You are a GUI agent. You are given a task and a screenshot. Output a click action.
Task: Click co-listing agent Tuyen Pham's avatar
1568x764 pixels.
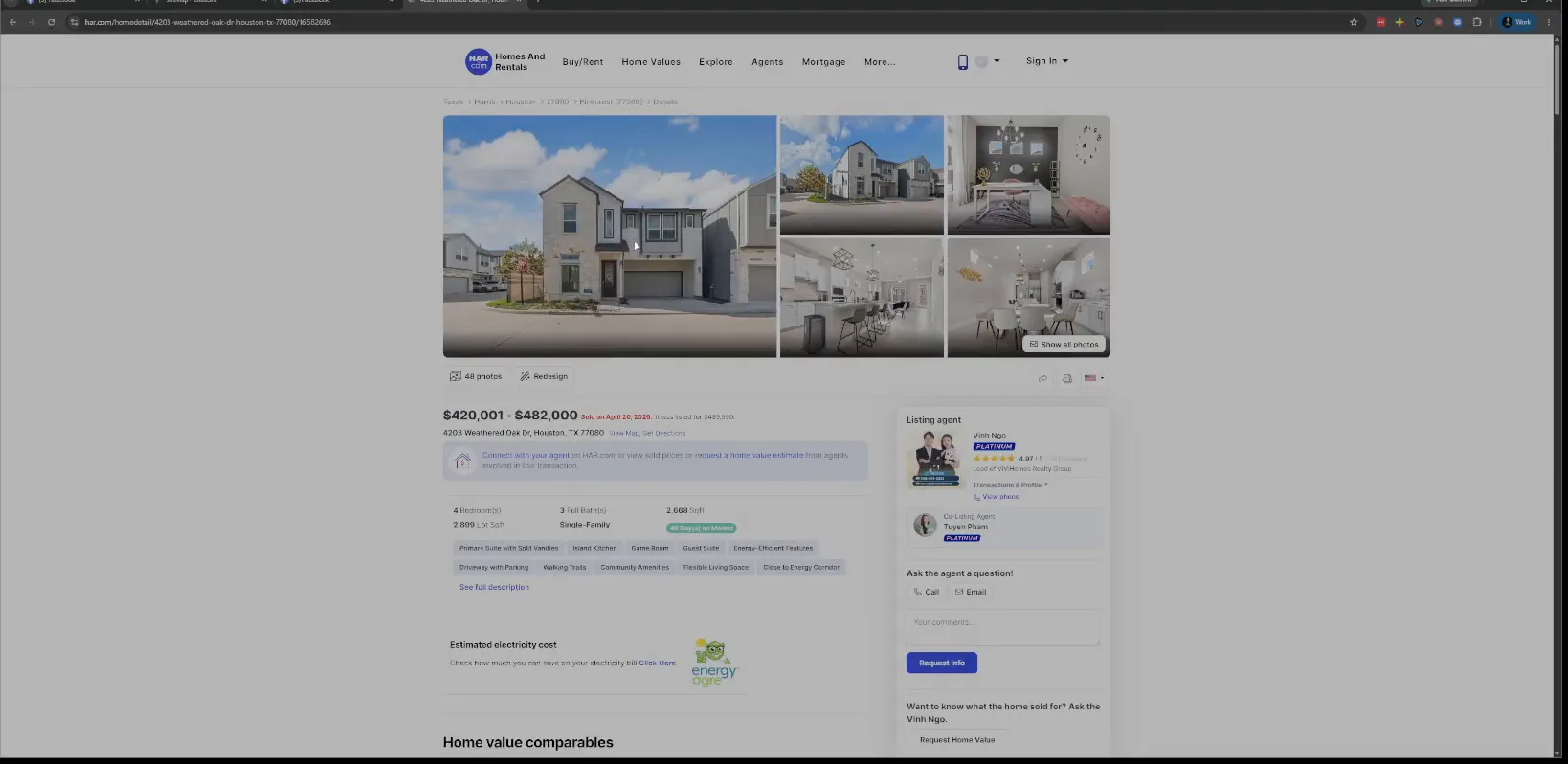click(925, 525)
